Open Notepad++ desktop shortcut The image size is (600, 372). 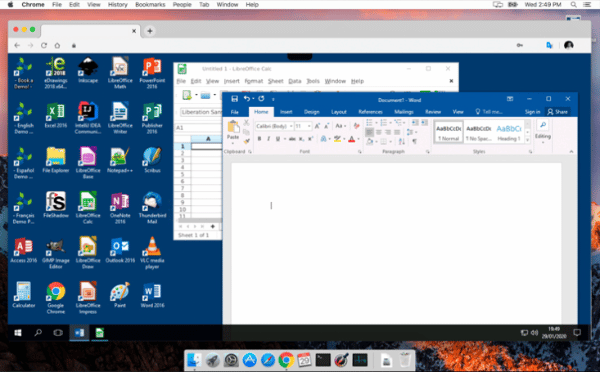coord(120,160)
